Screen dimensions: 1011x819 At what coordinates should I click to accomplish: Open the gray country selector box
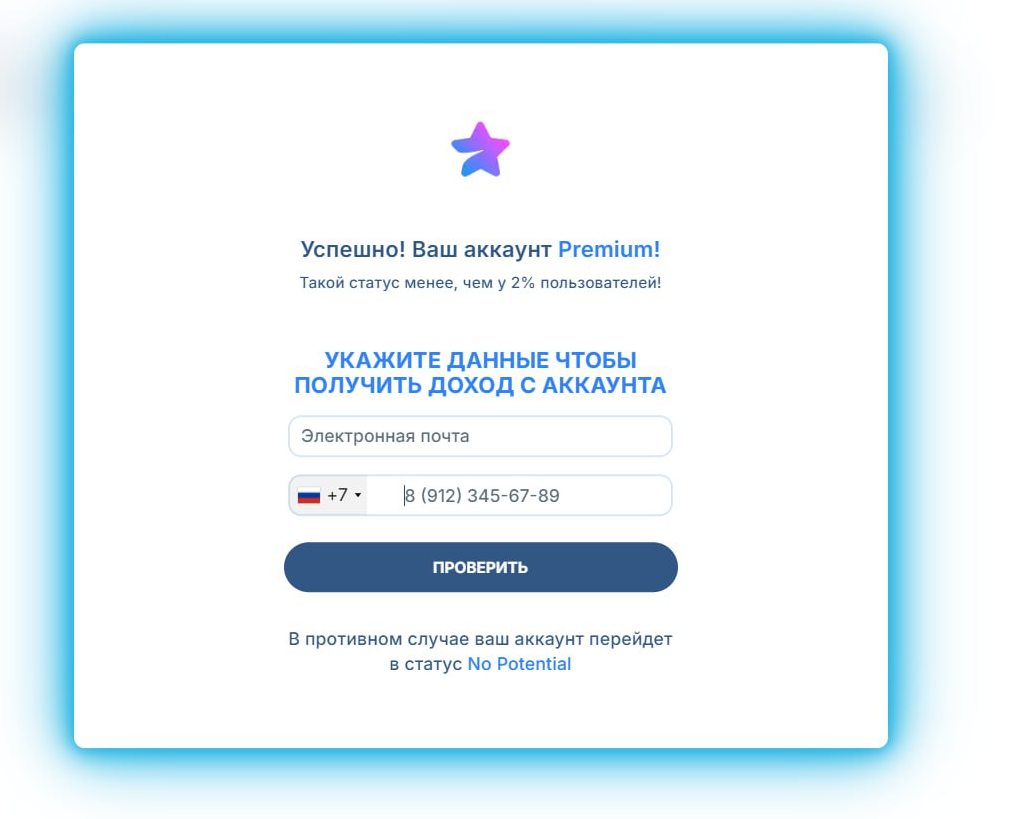tap(328, 495)
